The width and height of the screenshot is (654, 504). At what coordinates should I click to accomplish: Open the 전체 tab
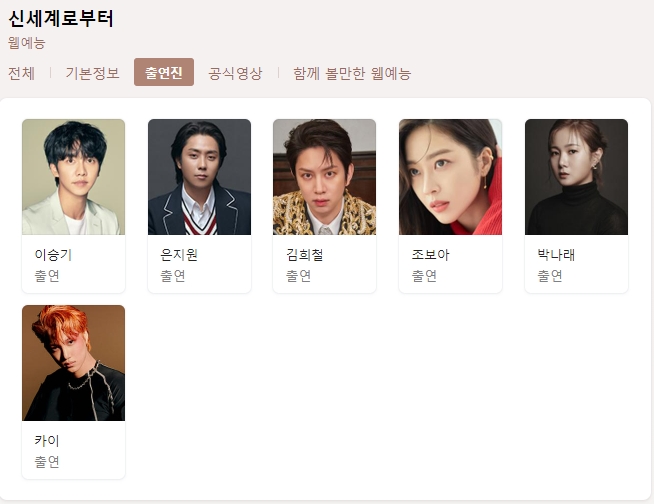pyautogui.click(x=21, y=73)
